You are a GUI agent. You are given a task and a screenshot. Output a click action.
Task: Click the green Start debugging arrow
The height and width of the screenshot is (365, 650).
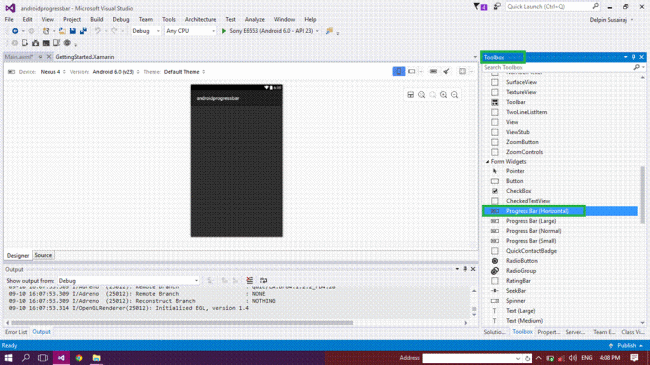(x=224, y=31)
